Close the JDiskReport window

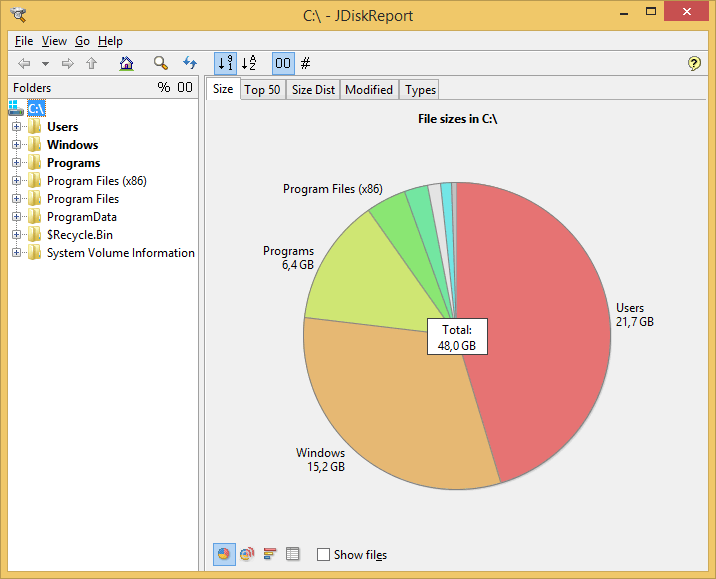click(686, 11)
